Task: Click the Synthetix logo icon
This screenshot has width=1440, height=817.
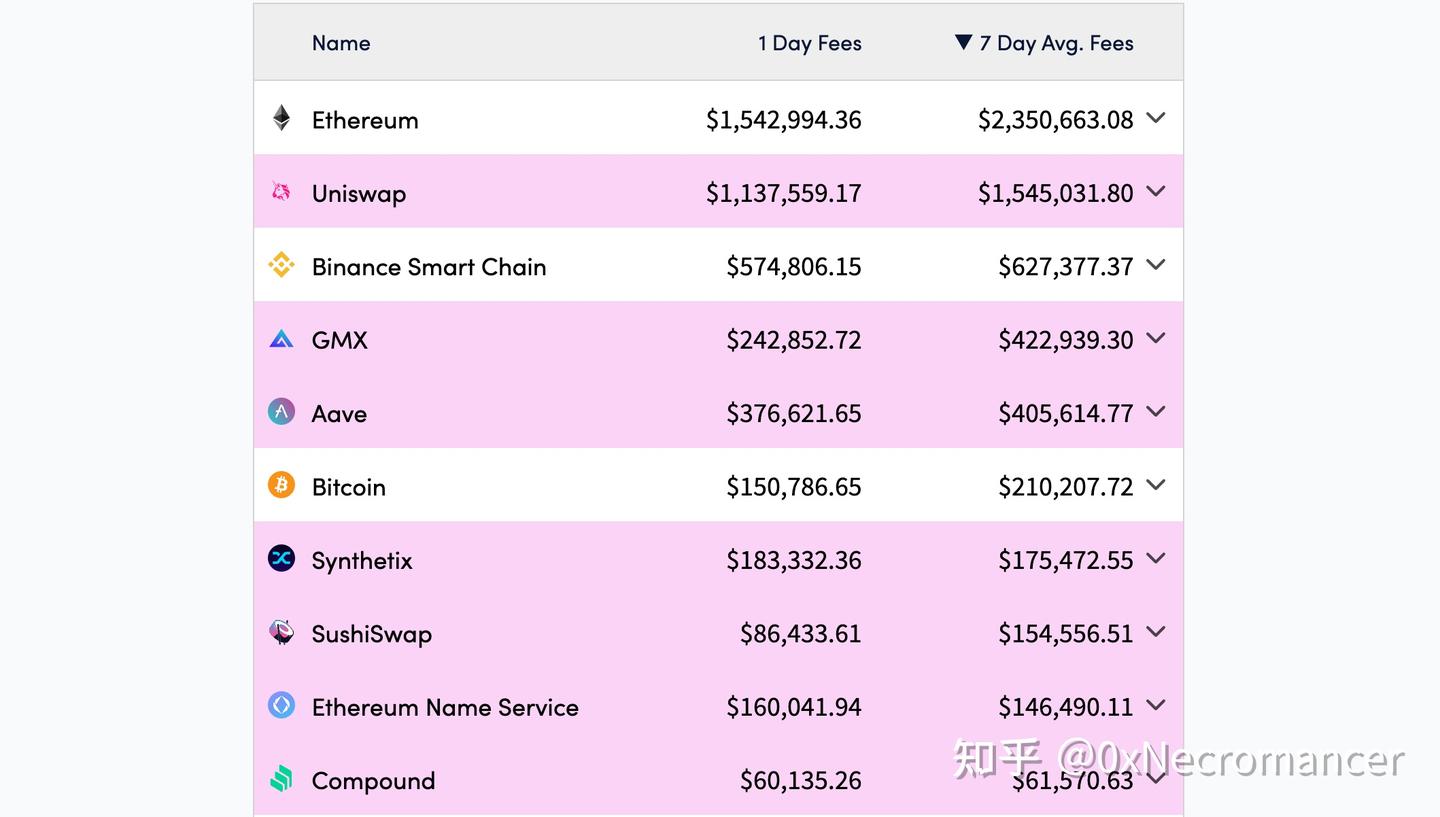Action: [281, 558]
